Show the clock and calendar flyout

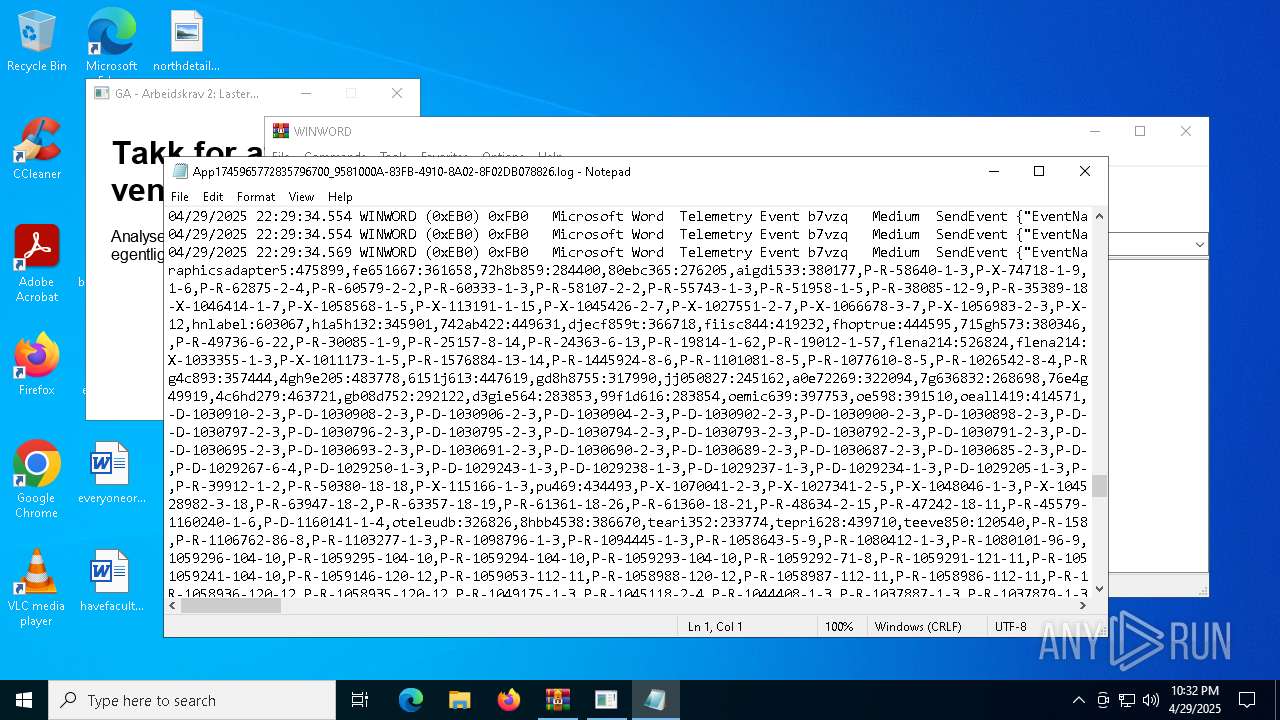(x=1194, y=700)
